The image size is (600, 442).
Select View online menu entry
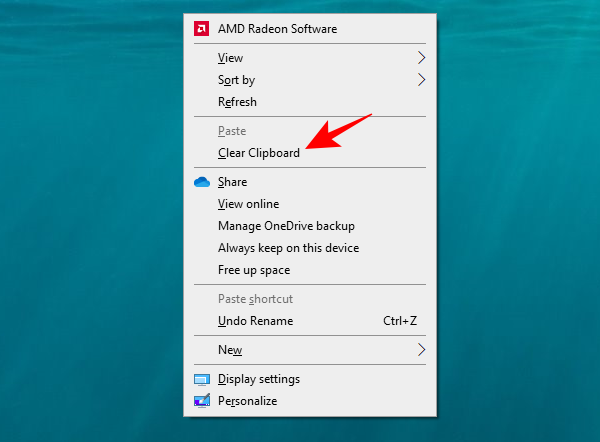(x=310, y=204)
